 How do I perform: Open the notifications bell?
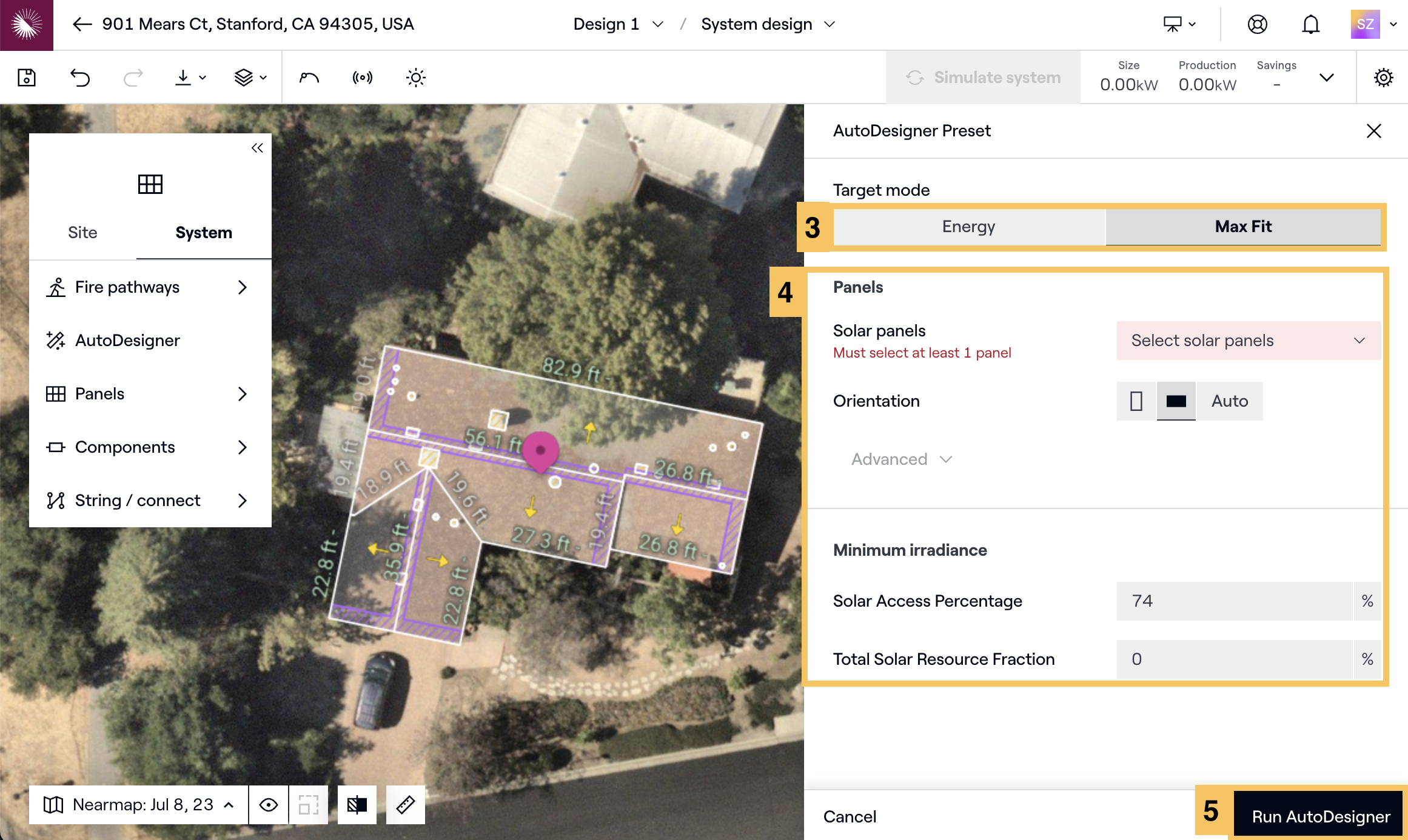pyautogui.click(x=1311, y=24)
